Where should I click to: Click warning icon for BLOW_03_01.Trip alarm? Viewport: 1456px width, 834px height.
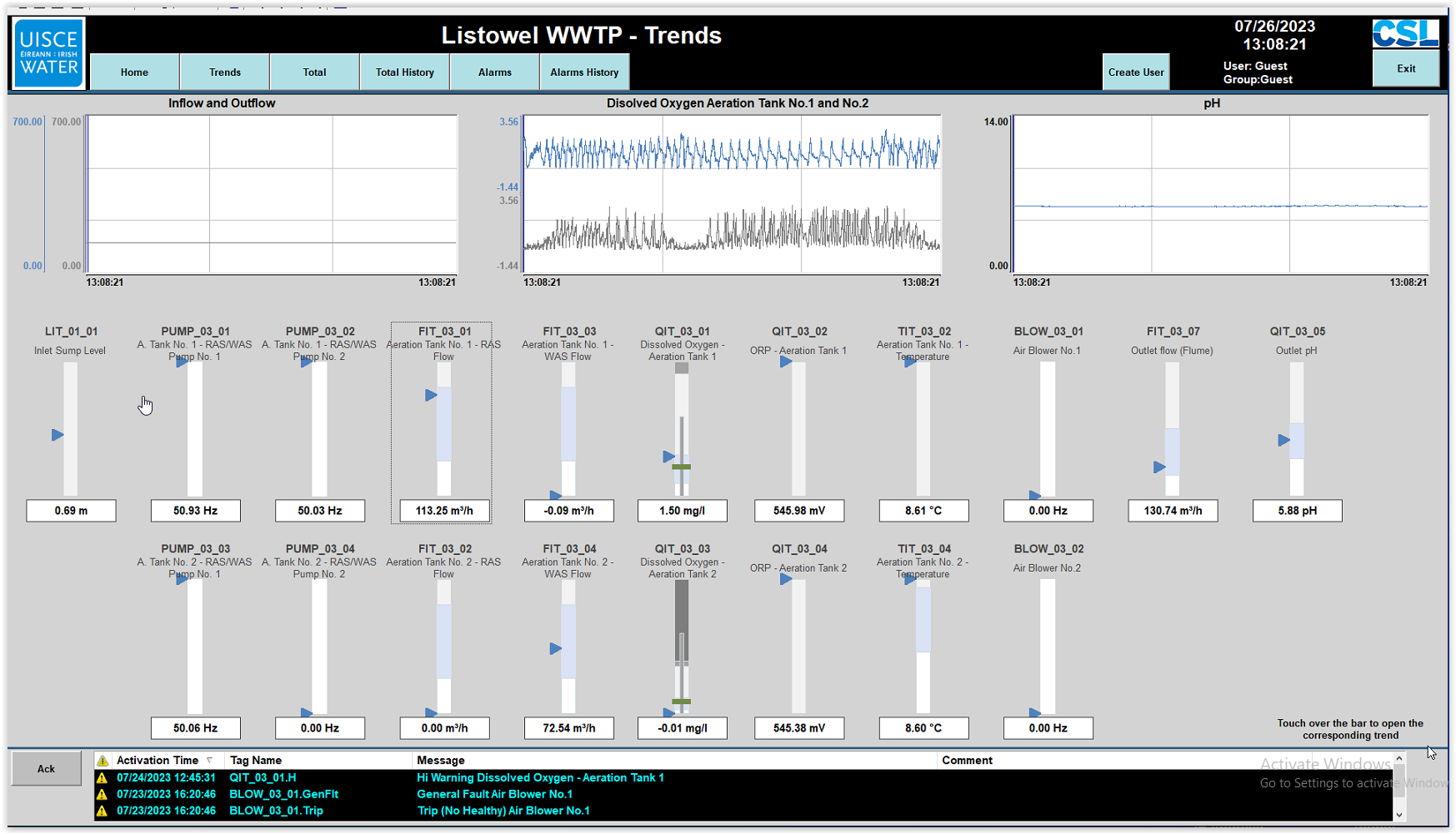coord(103,811)
